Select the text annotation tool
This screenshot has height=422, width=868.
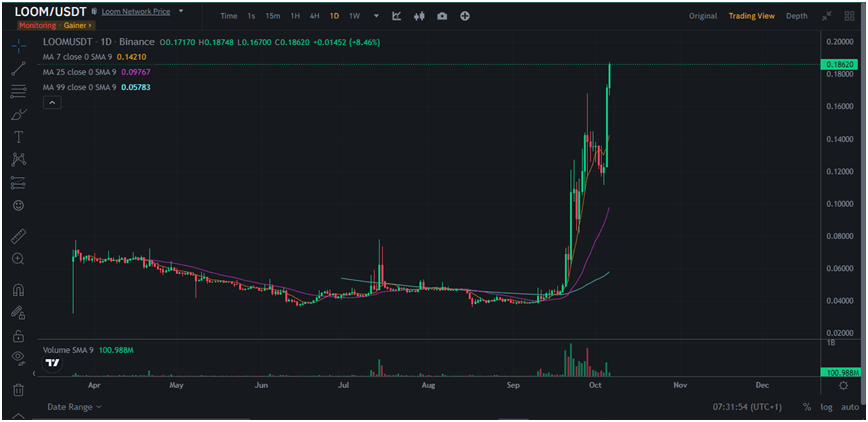tap(18, 137)
